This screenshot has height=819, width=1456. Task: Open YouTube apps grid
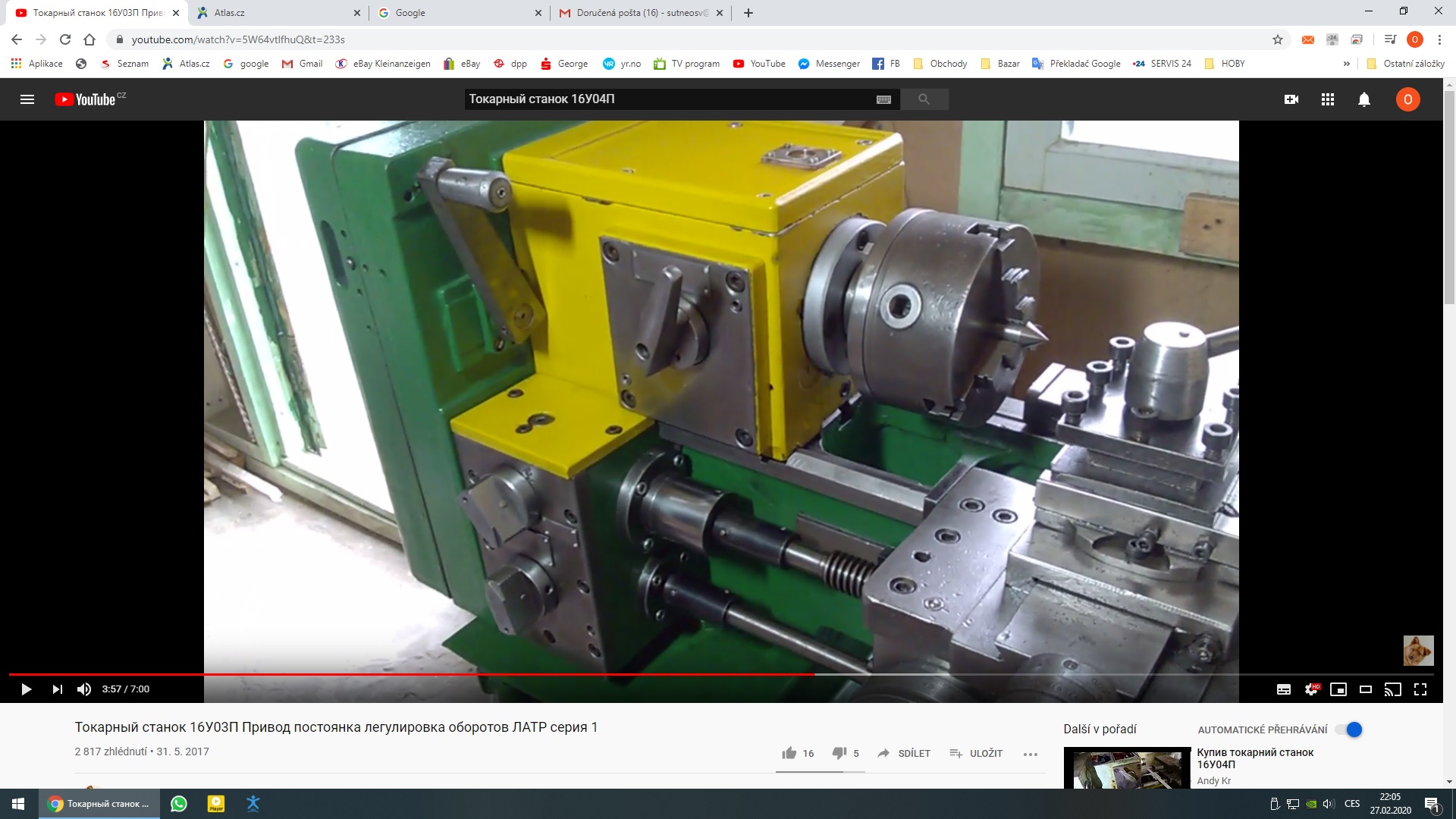(x=1327, y=99)
